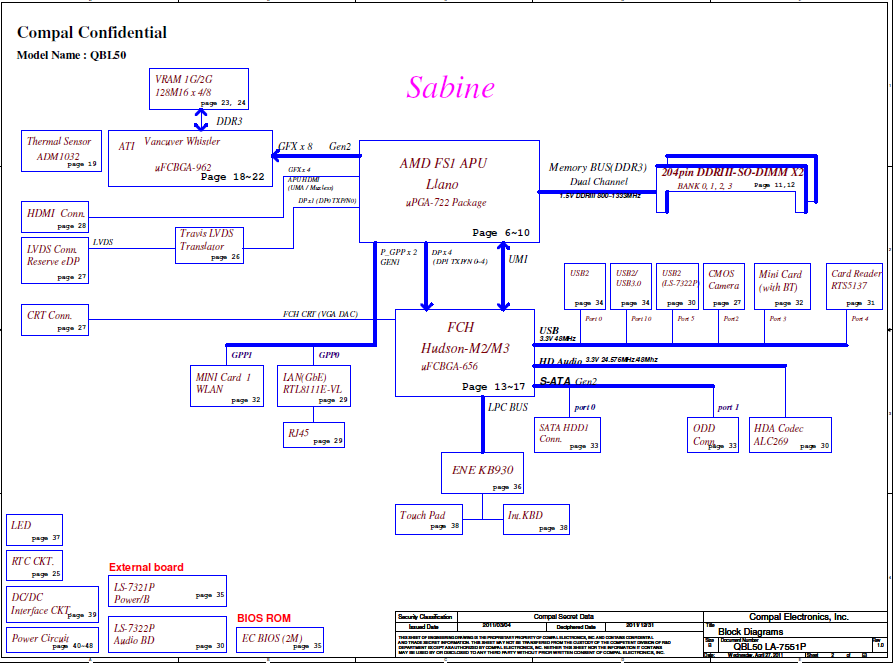The height and width of the screenshot is (665, 894).
Task: Click the LS-7322P Audio BD block
Action: [x=167, y=634]
